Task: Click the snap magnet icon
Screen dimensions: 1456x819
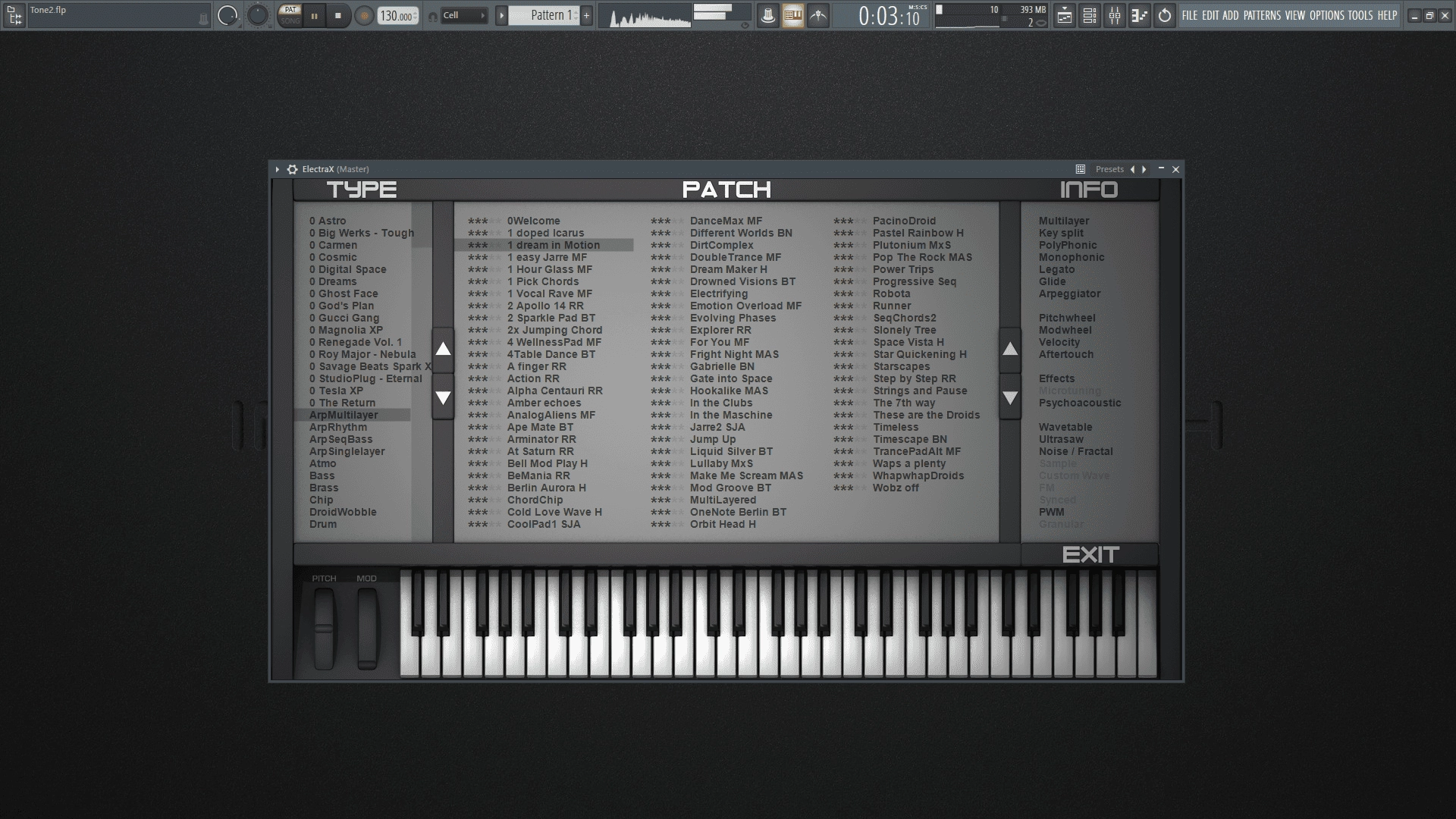Action: pos(433,16)
